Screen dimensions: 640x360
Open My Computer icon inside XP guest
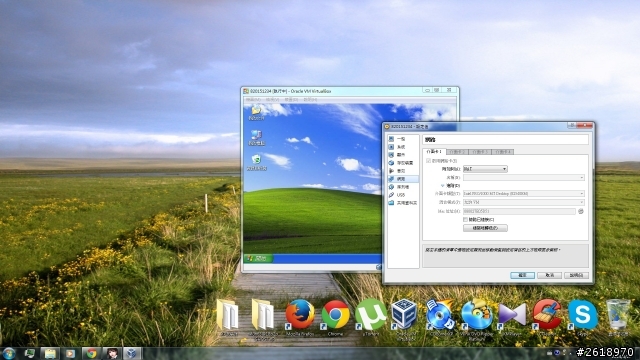point(256,138)
